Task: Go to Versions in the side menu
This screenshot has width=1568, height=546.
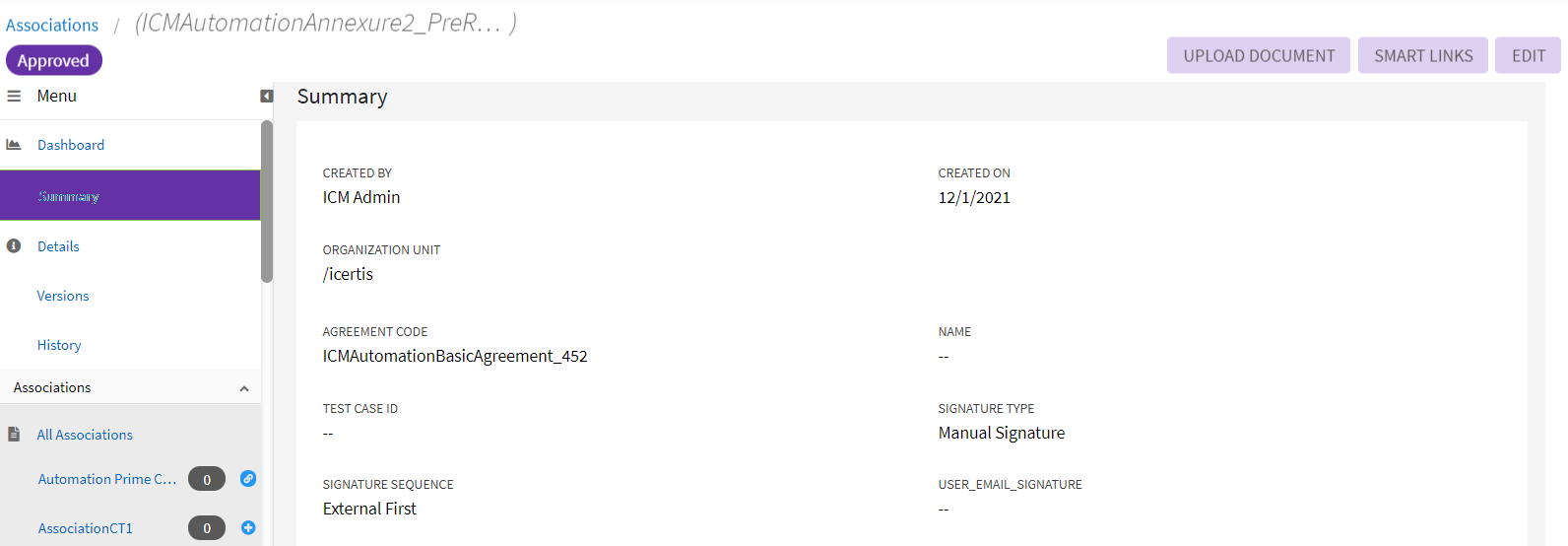Action: [x=63, y=296]
